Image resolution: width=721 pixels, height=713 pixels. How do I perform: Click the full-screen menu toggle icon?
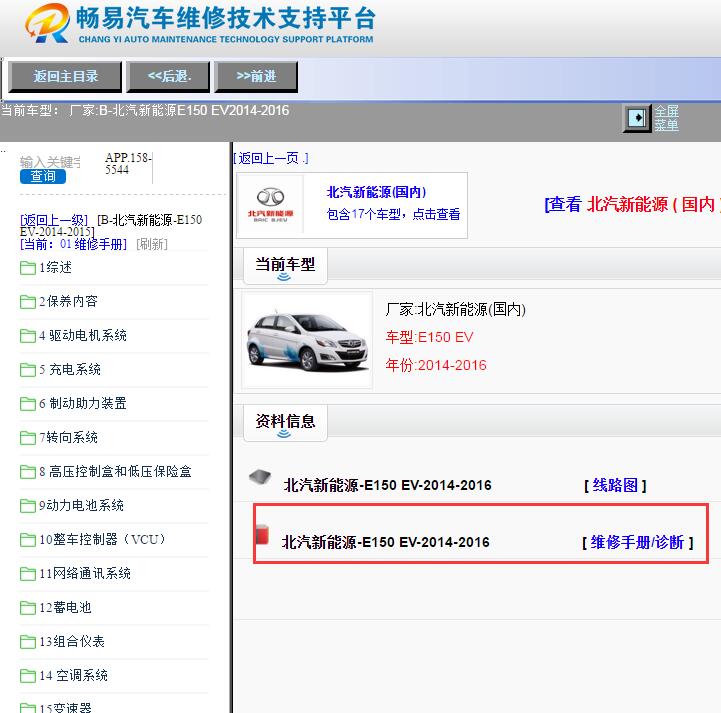coord(637,118)
